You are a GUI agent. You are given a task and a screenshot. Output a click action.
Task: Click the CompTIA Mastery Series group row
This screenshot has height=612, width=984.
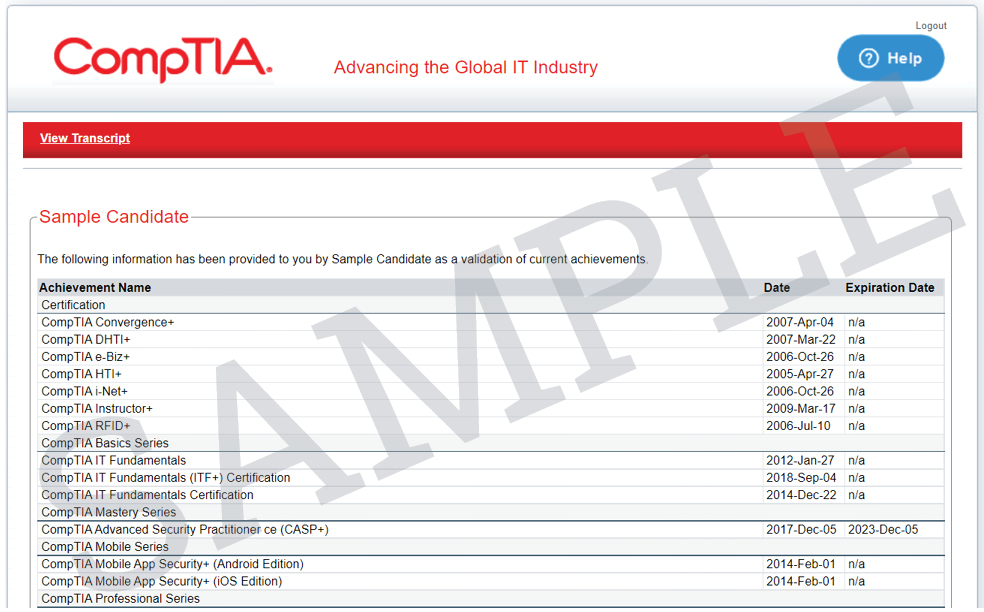[x=491, y=512]
